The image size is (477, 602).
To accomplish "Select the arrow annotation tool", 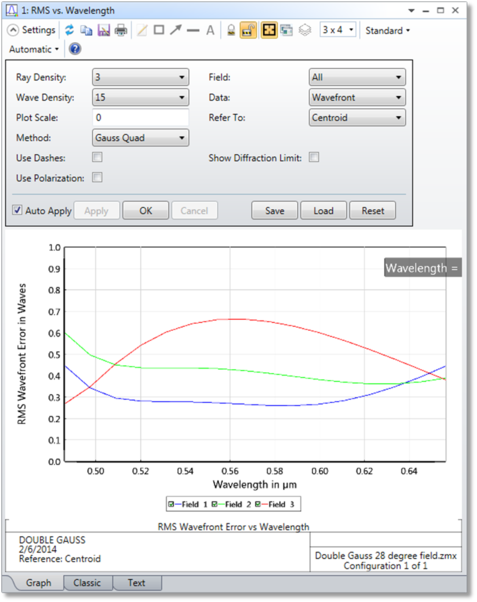I will [x=176, y=30].
